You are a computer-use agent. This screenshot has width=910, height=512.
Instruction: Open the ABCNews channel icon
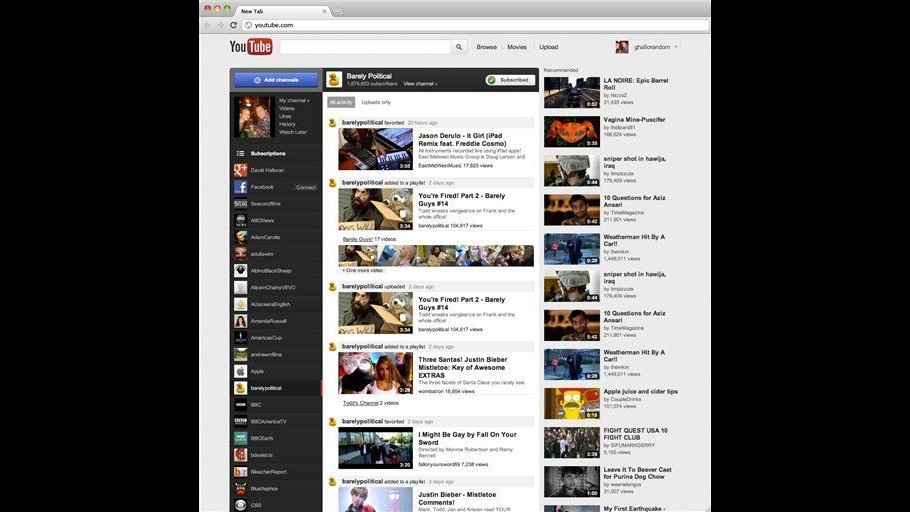pos(240,221)
